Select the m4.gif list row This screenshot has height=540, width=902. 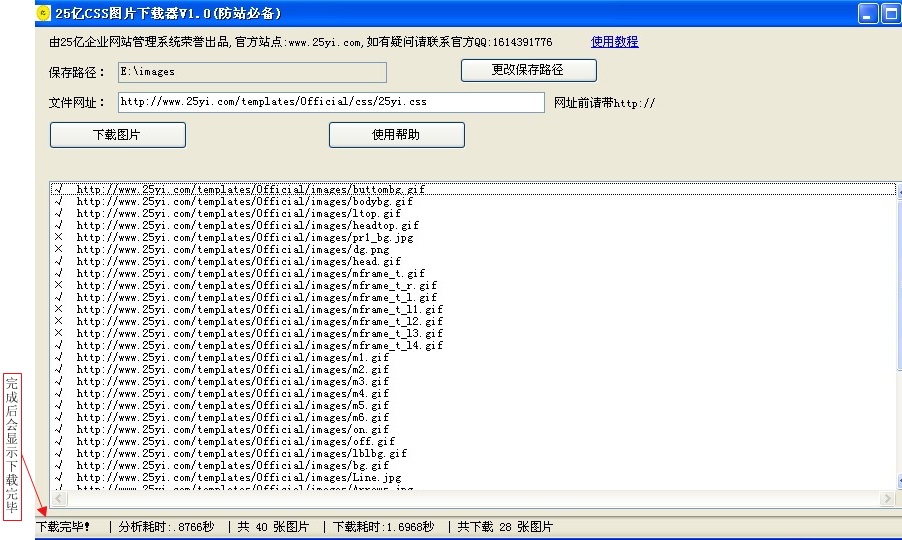473,394
